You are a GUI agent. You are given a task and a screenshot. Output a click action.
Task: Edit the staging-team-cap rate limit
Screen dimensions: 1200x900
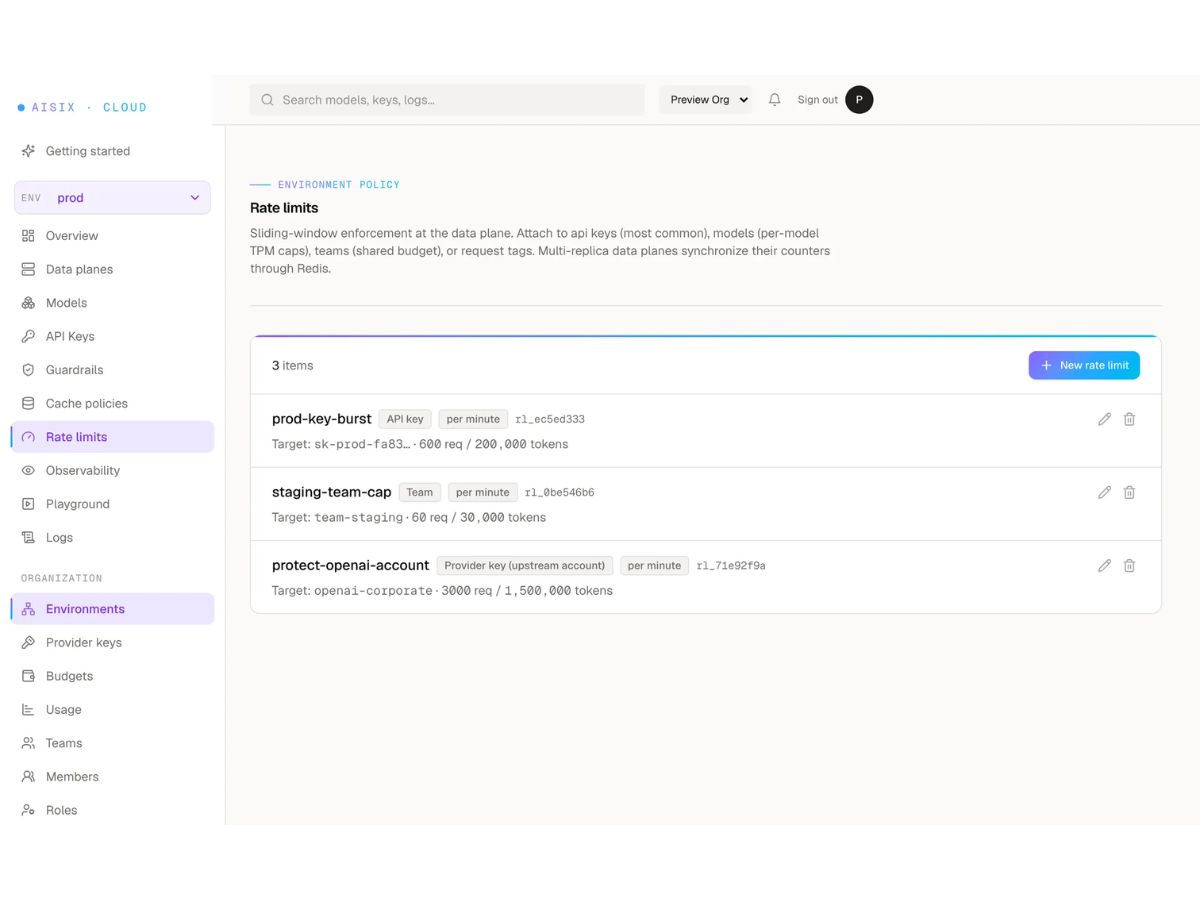tap(1104, 492)
